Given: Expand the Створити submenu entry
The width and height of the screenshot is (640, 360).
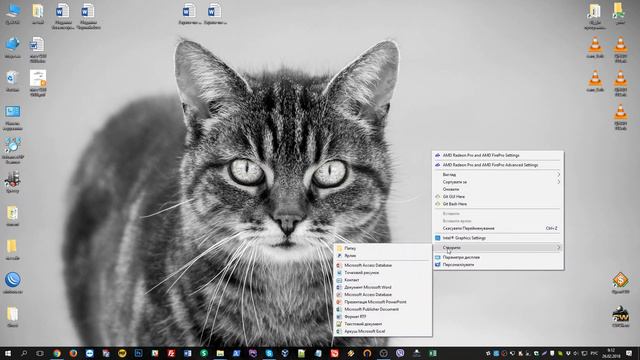Looking at the screenshot, I should (x=498, y=247).
